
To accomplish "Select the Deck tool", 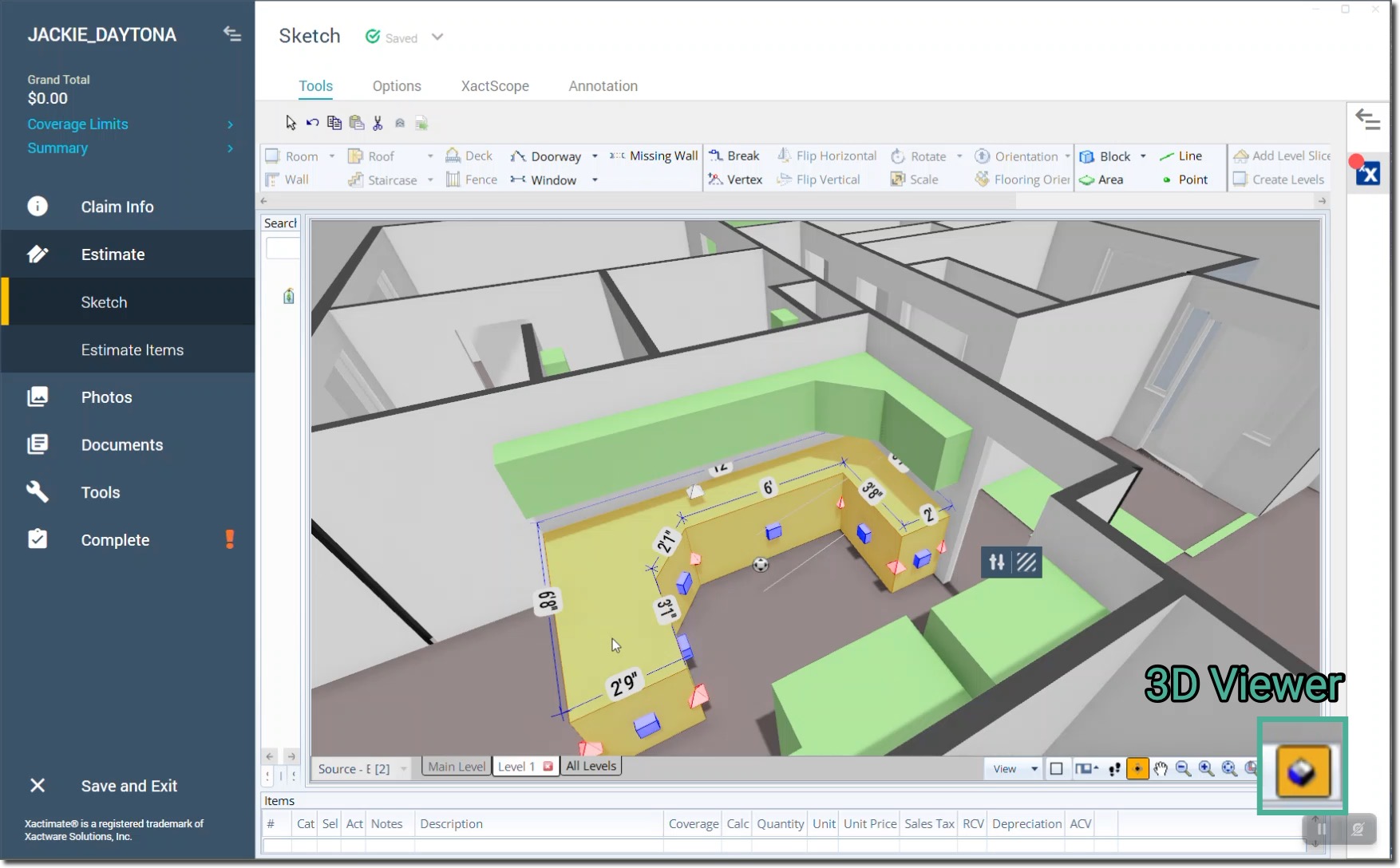I will pyautogui.click(x=469, y=156).
